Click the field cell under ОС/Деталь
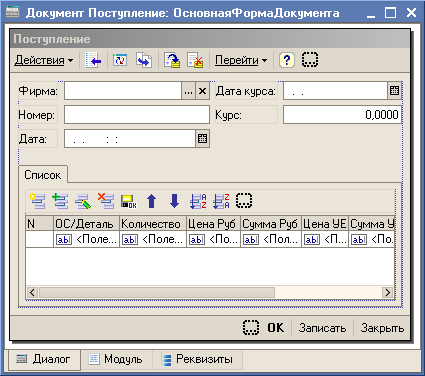The image size is (425, 376). [87, 239]
